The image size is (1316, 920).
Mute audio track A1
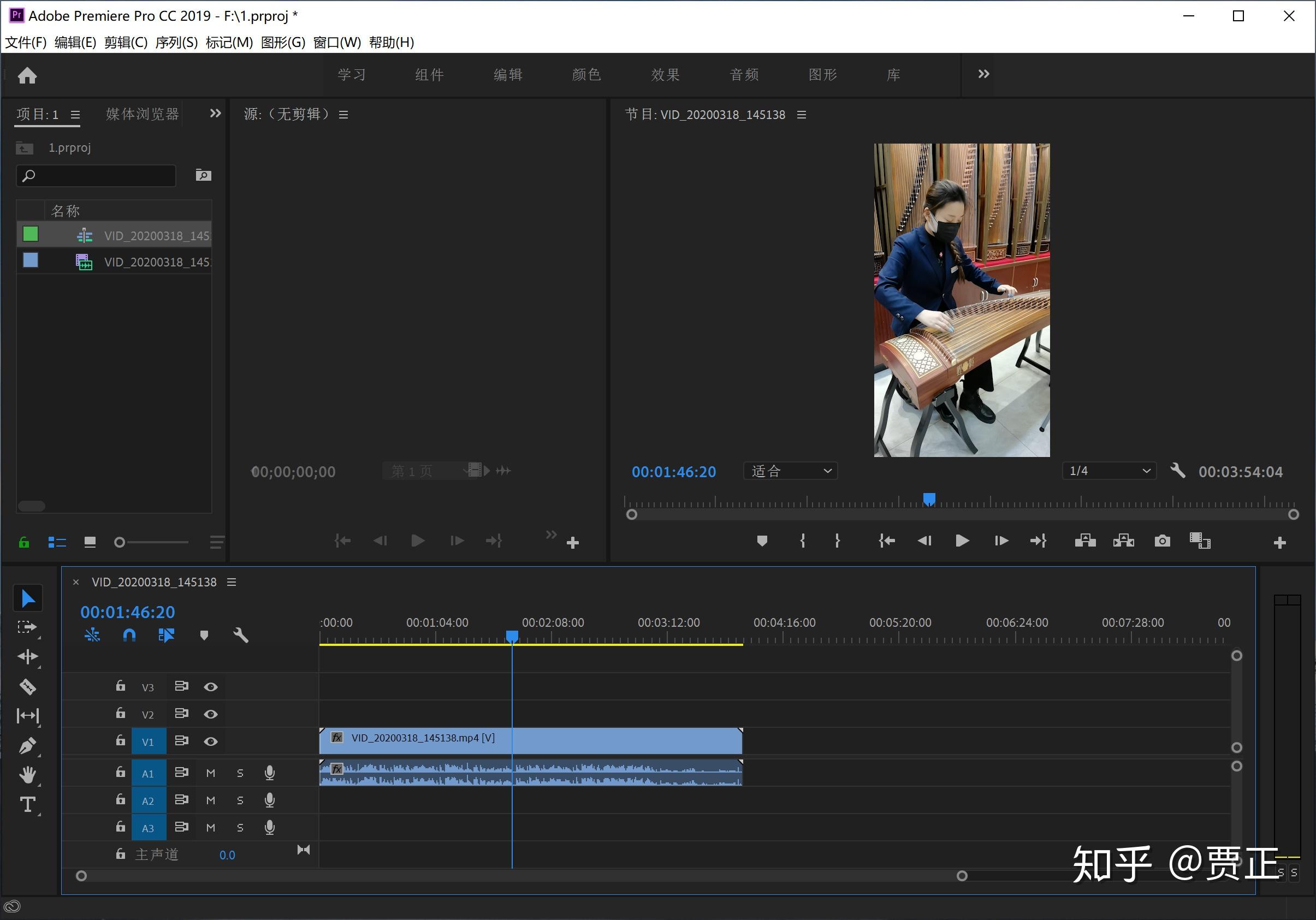pyautogui.click(x=210, y=773)
